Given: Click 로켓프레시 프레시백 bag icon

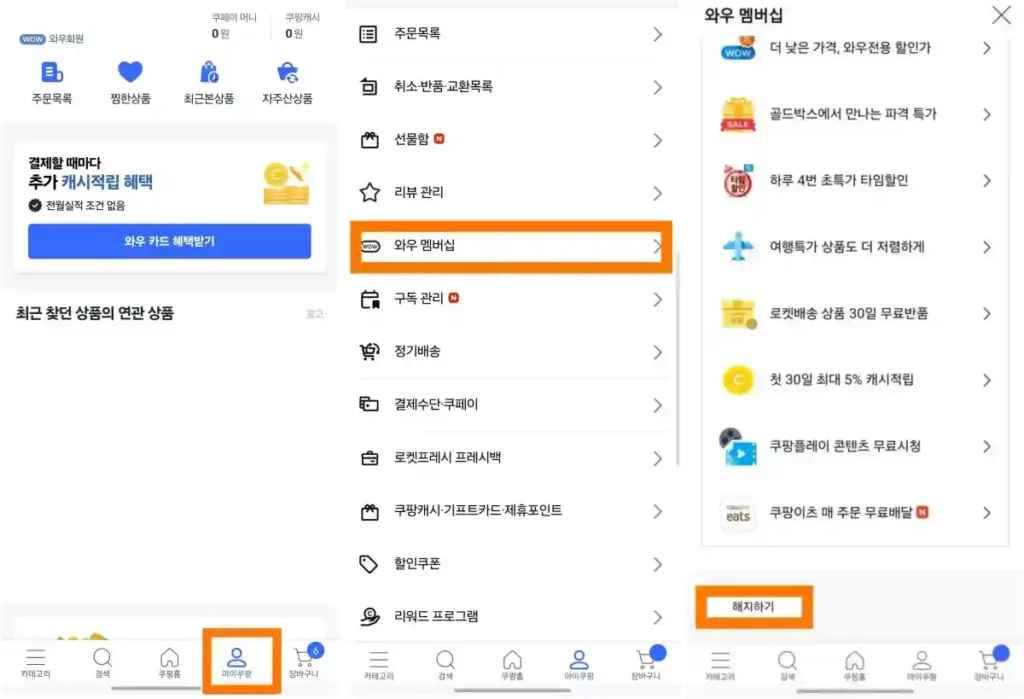Looking at the screenshot, I should 370,458.
